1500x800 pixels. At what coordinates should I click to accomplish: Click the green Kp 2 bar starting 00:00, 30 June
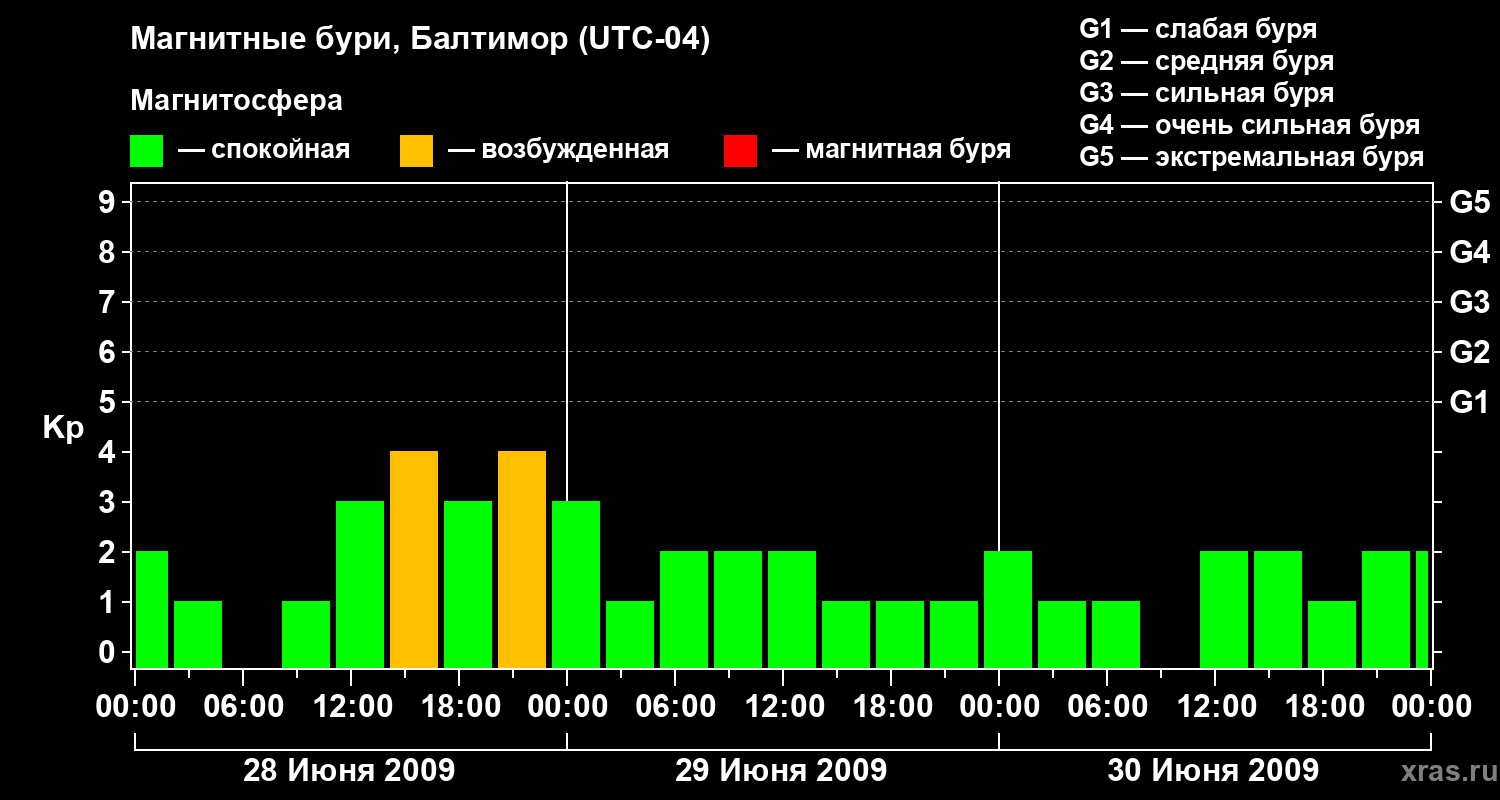tap(1008, 610)
